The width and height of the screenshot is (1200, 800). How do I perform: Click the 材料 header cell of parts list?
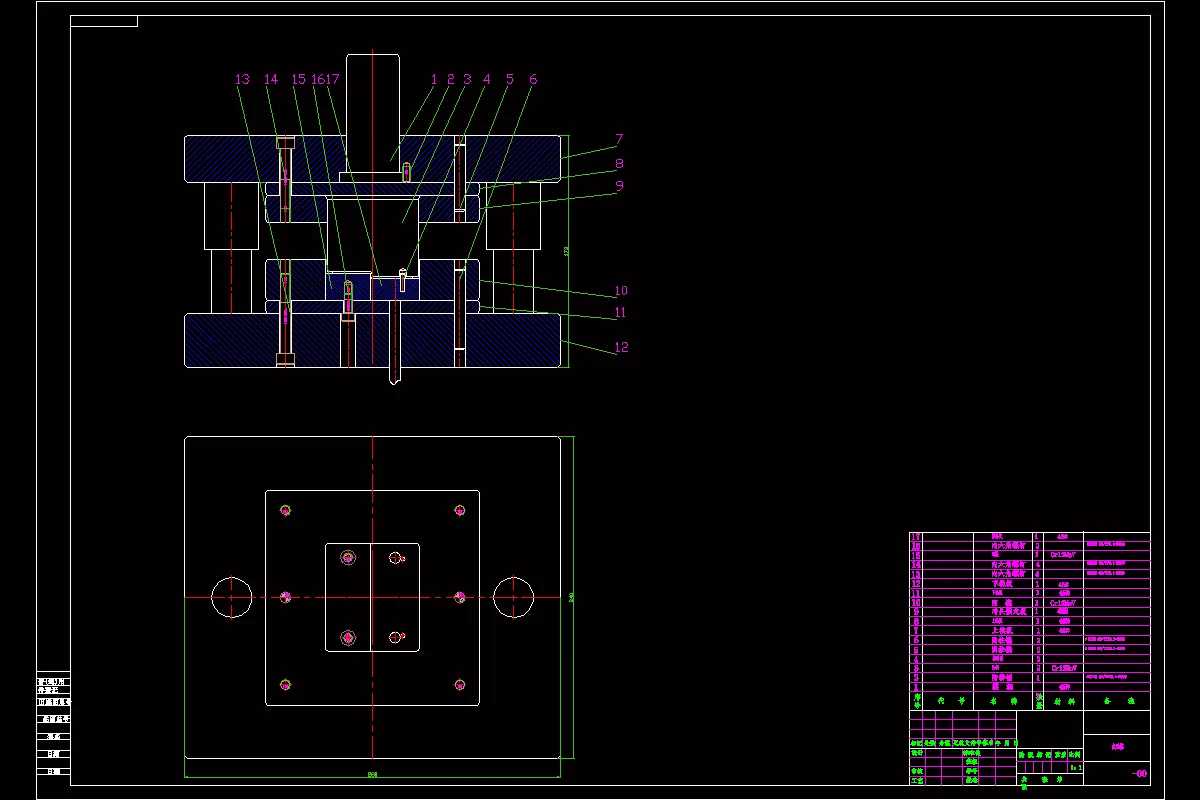pyautogui.click(x=1063, y=702)
